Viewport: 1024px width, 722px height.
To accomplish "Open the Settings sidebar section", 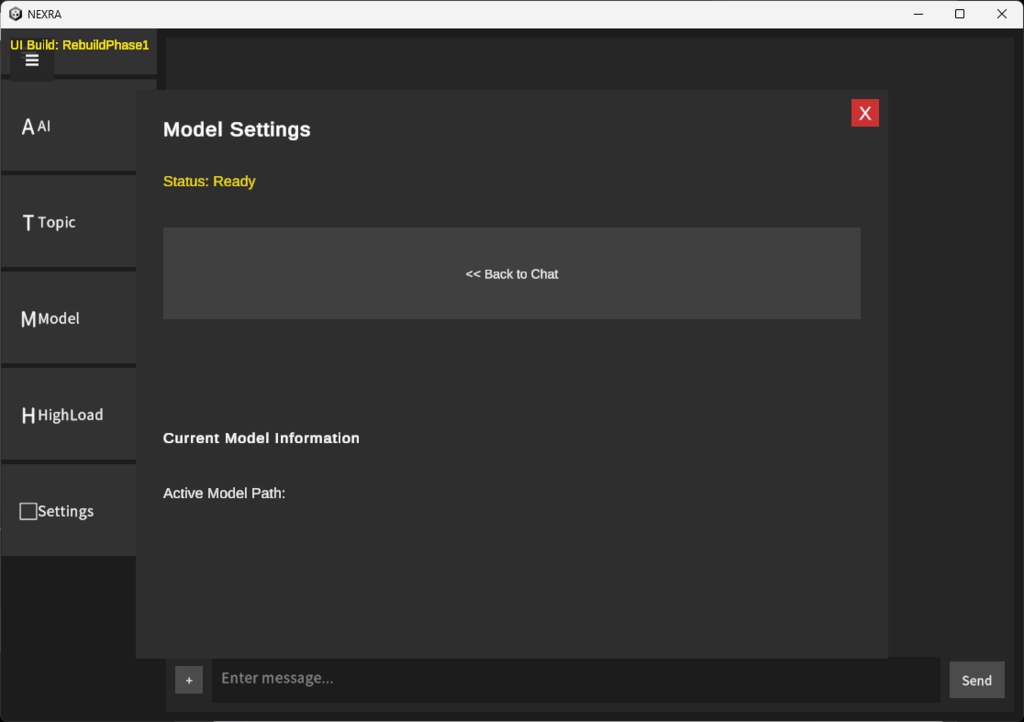I will (x=68, y=511).
